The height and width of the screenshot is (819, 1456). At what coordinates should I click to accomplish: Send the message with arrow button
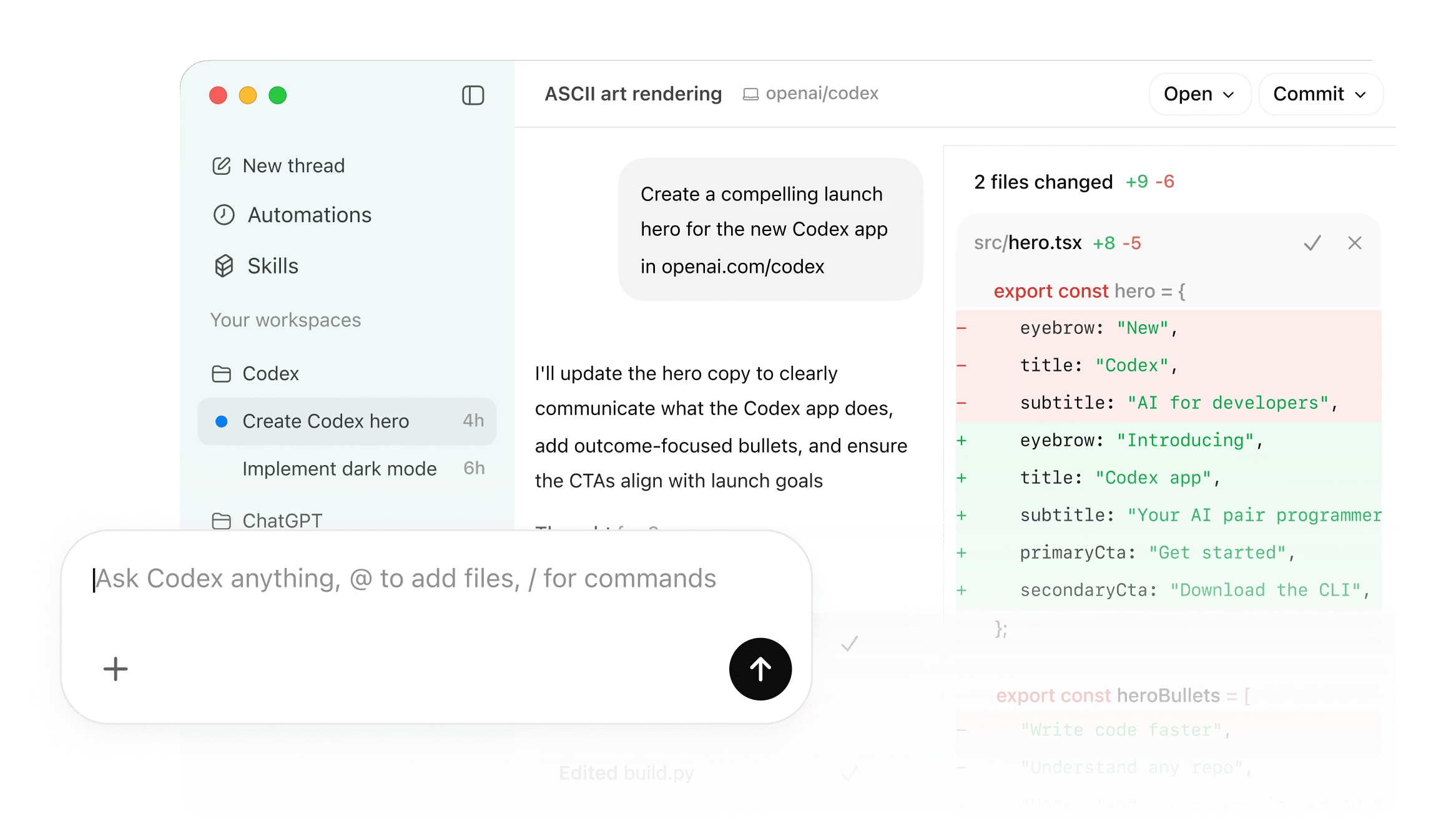pyautogui.click(x=760, y=669)
